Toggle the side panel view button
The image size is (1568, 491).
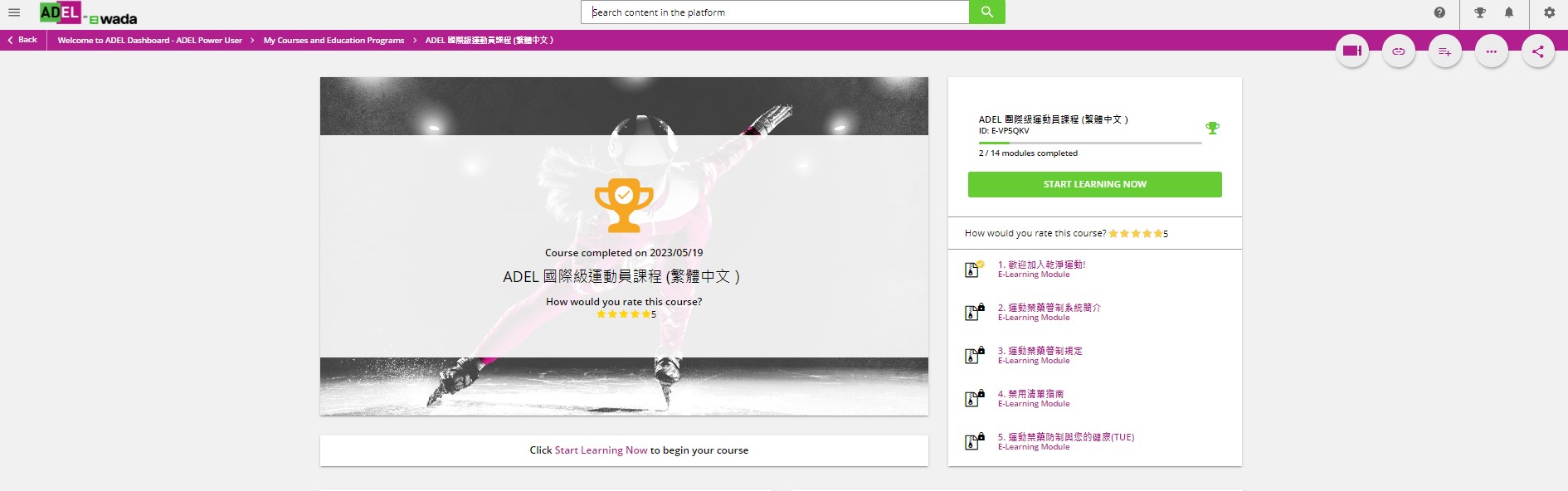(1351, 51)
